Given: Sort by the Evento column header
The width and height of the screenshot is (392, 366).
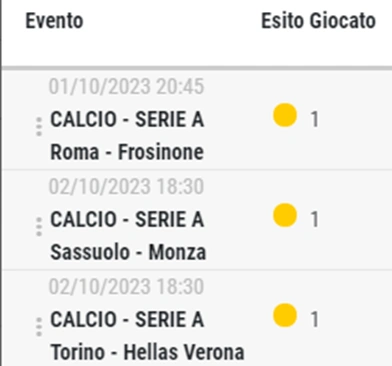Looking at the screenshot, I should coord(54,21).
